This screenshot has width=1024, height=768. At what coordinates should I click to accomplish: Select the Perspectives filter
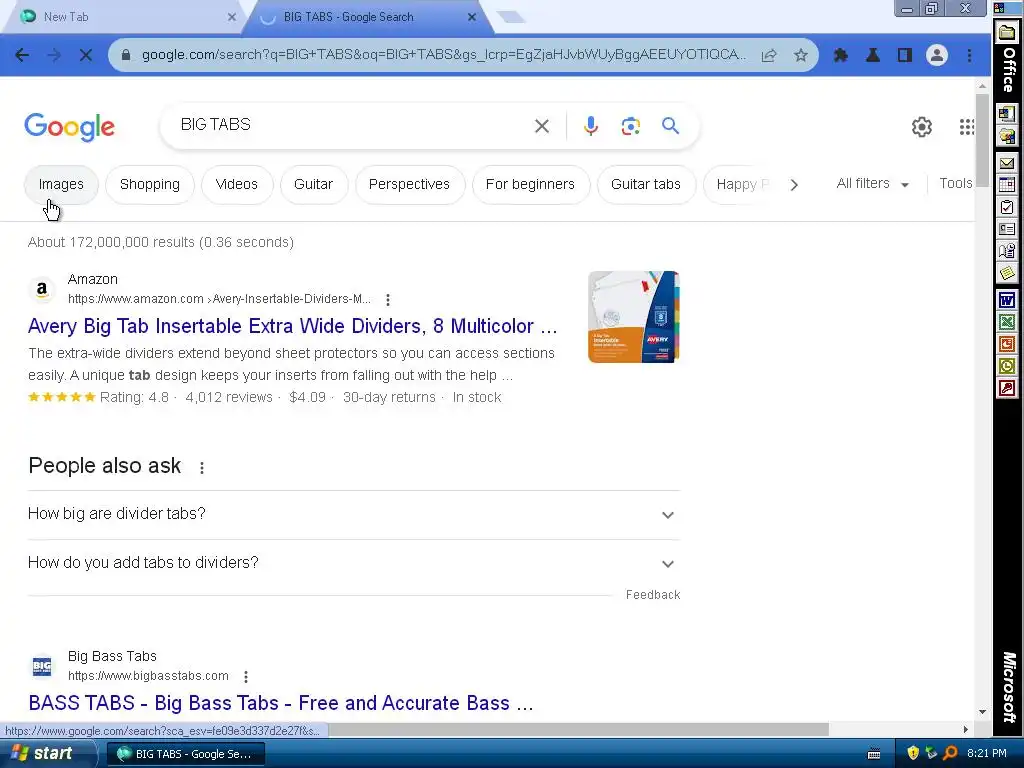pos(409,185)
